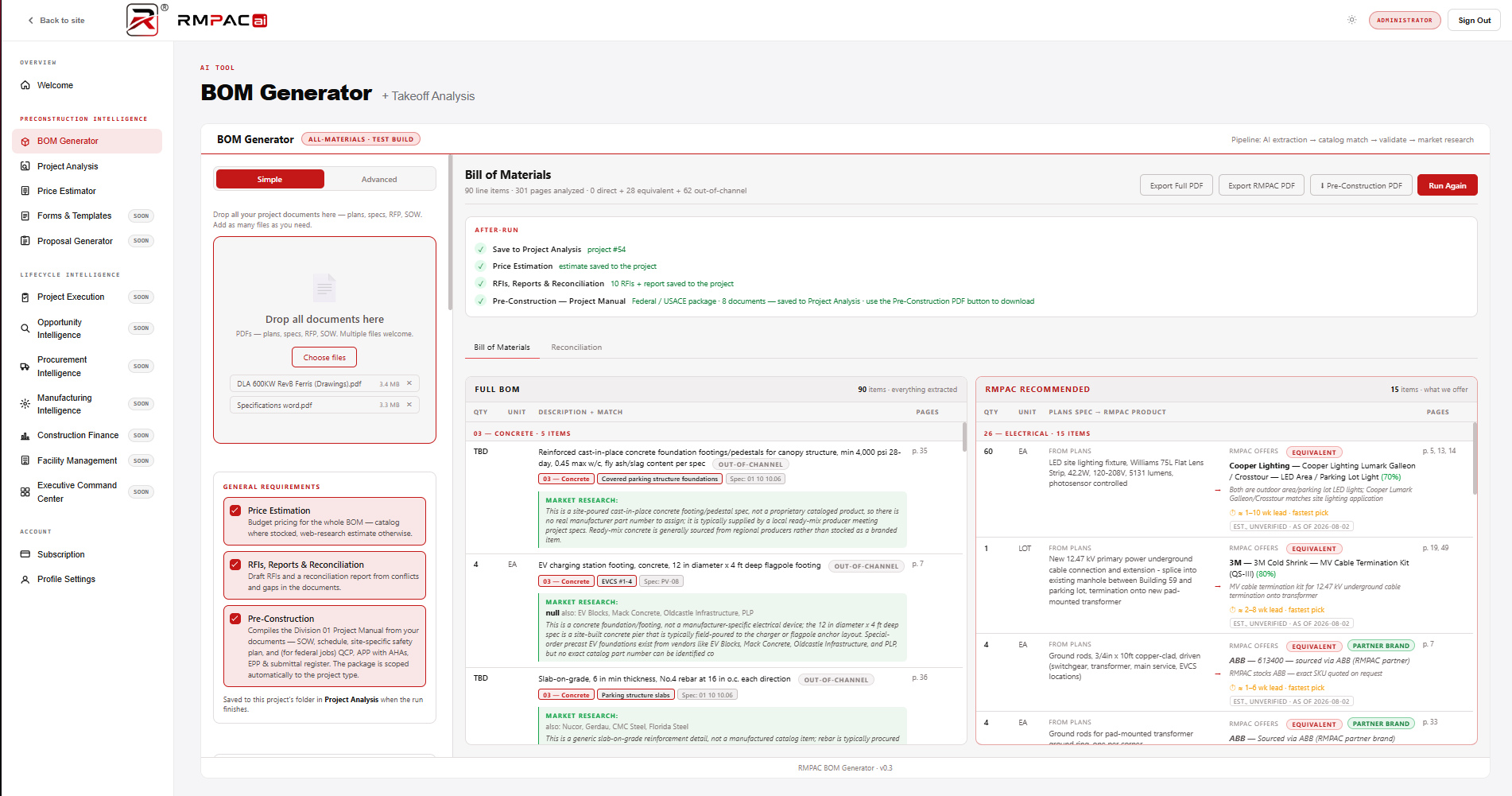Screen dimensions: 1512x796
Task: Go back to site
Action: point(56,20)
